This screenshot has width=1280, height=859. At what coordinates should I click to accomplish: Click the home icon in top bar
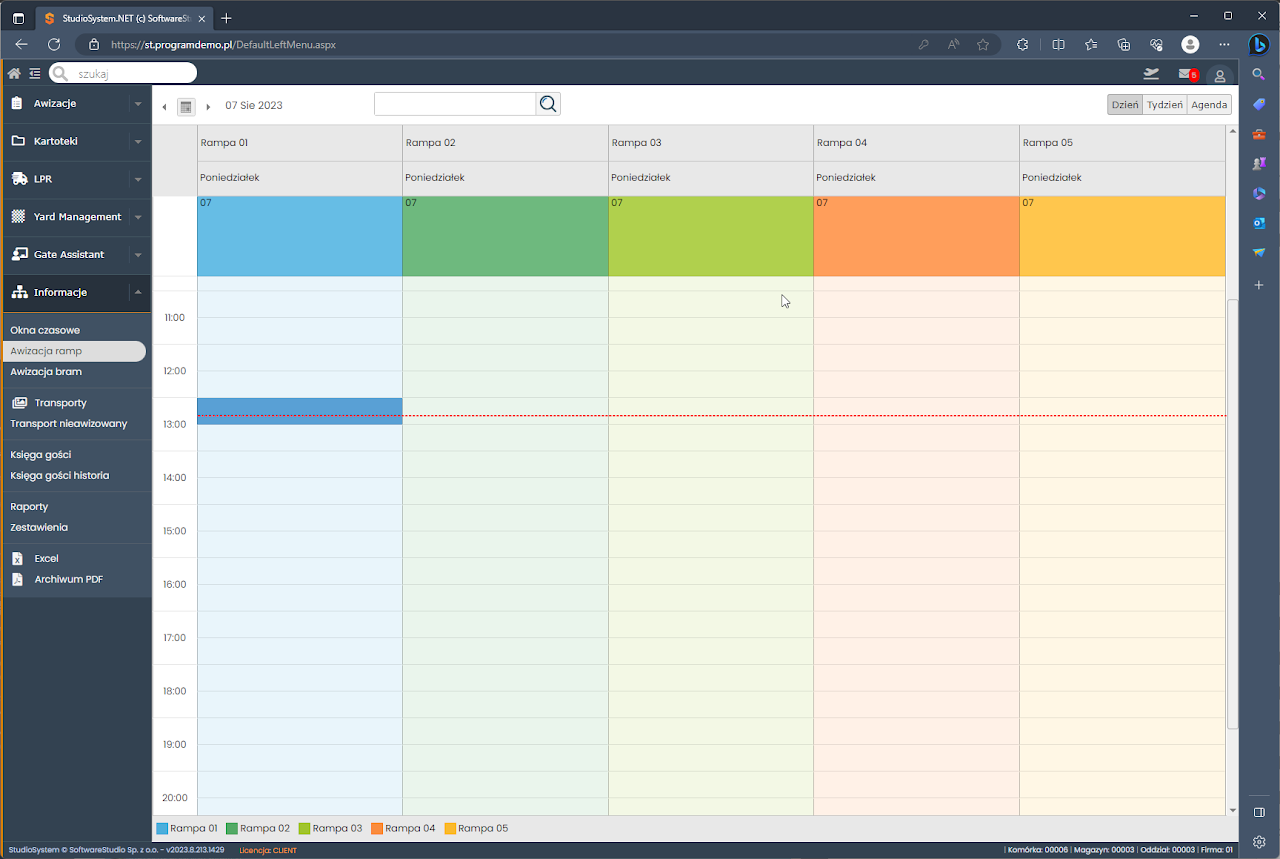[x=14, y=73]
